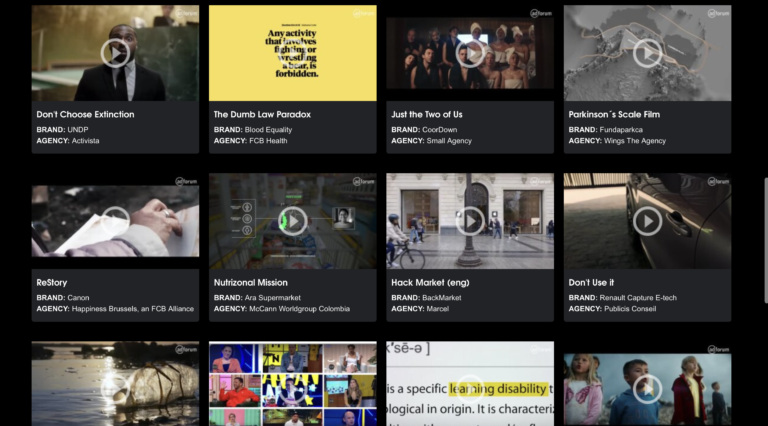Screen dimensions: 768x426
Task: Click the BackMarket brand name
Action: (442, 298)
